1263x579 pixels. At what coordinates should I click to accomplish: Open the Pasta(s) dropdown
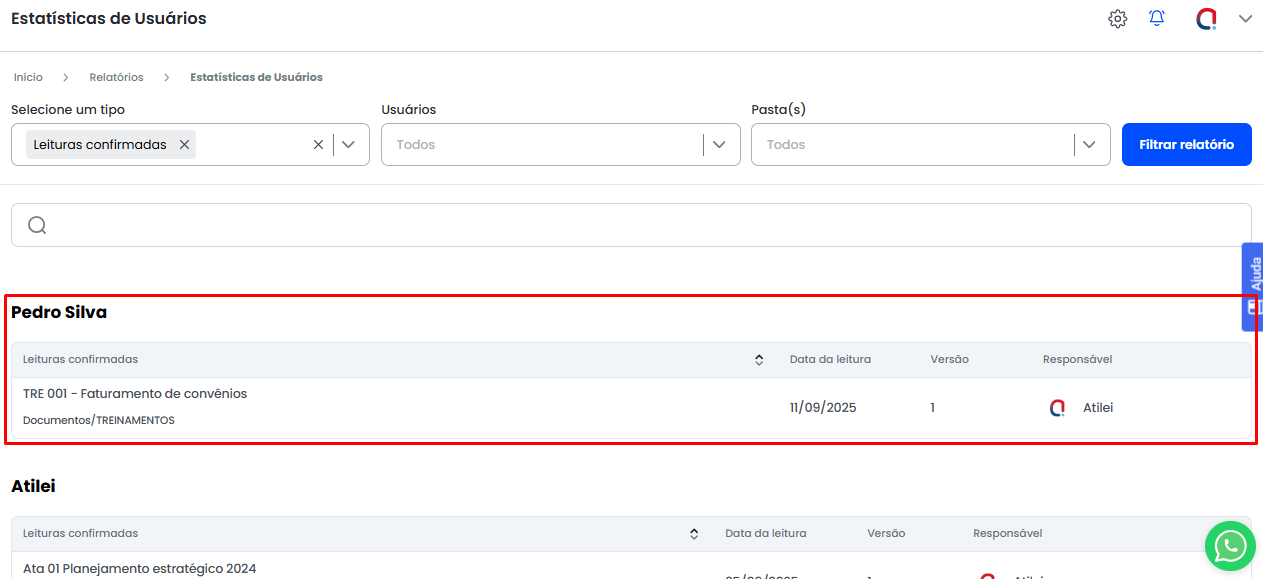(1089, 145)
